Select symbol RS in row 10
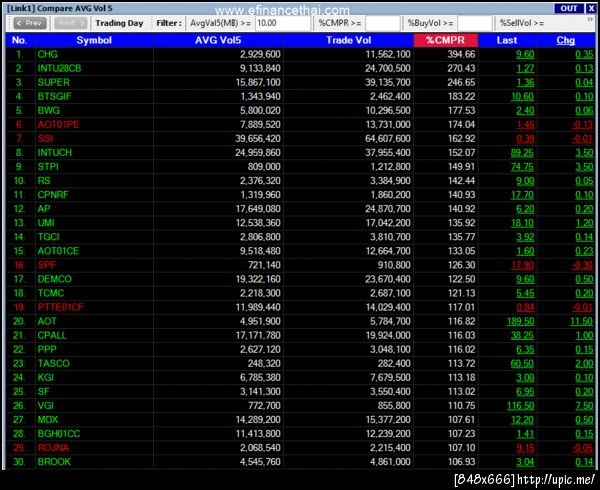This screenshot has height=490, width=600. pyautogui.click(x=44, y=181)
